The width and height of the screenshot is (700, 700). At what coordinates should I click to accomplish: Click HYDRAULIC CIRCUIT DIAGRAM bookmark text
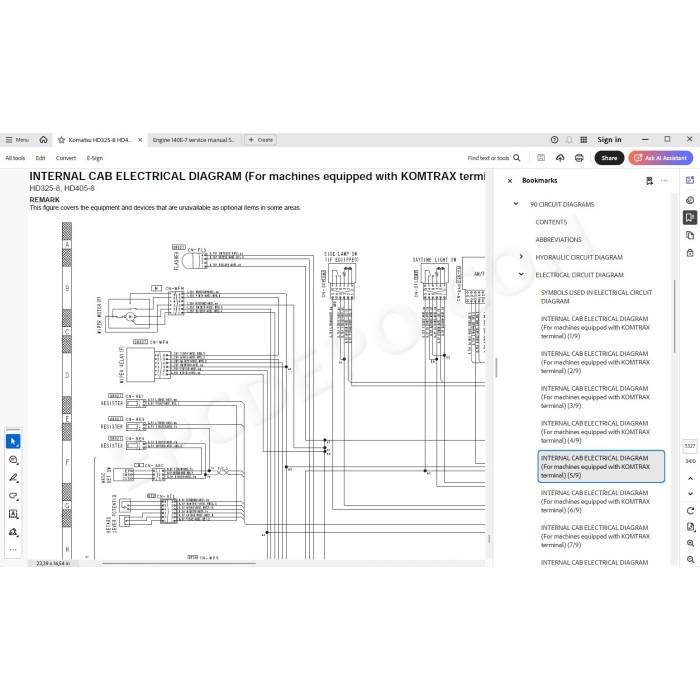(x=579, y=258)
